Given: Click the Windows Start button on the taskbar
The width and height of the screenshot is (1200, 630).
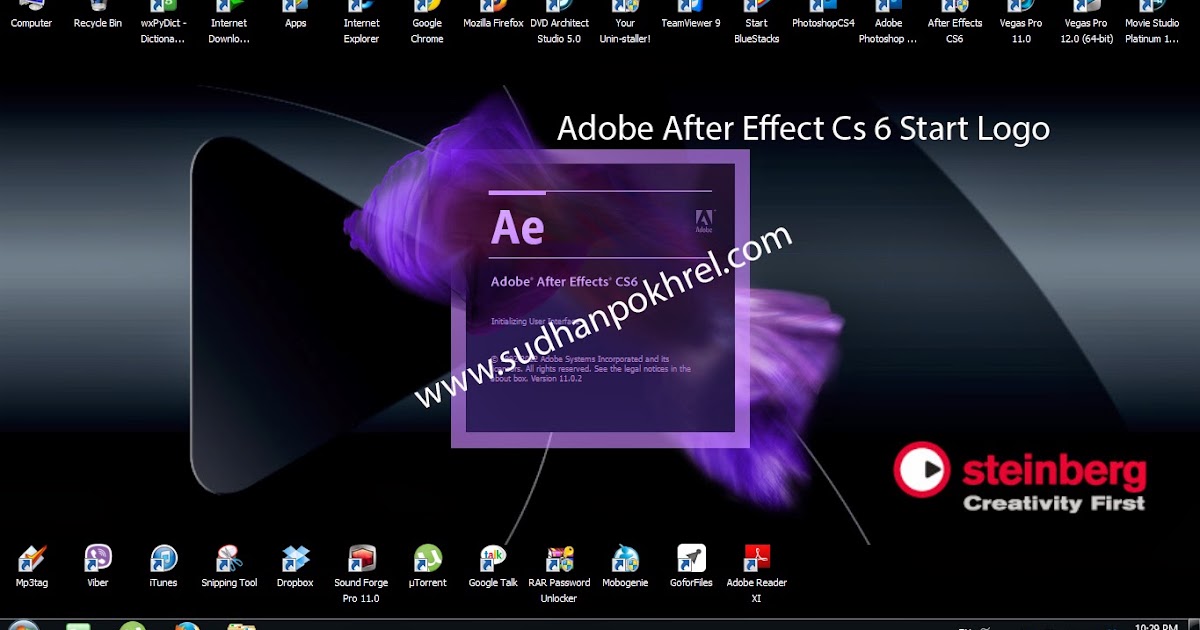Looking at the screenshot, I should coord(22,625).
